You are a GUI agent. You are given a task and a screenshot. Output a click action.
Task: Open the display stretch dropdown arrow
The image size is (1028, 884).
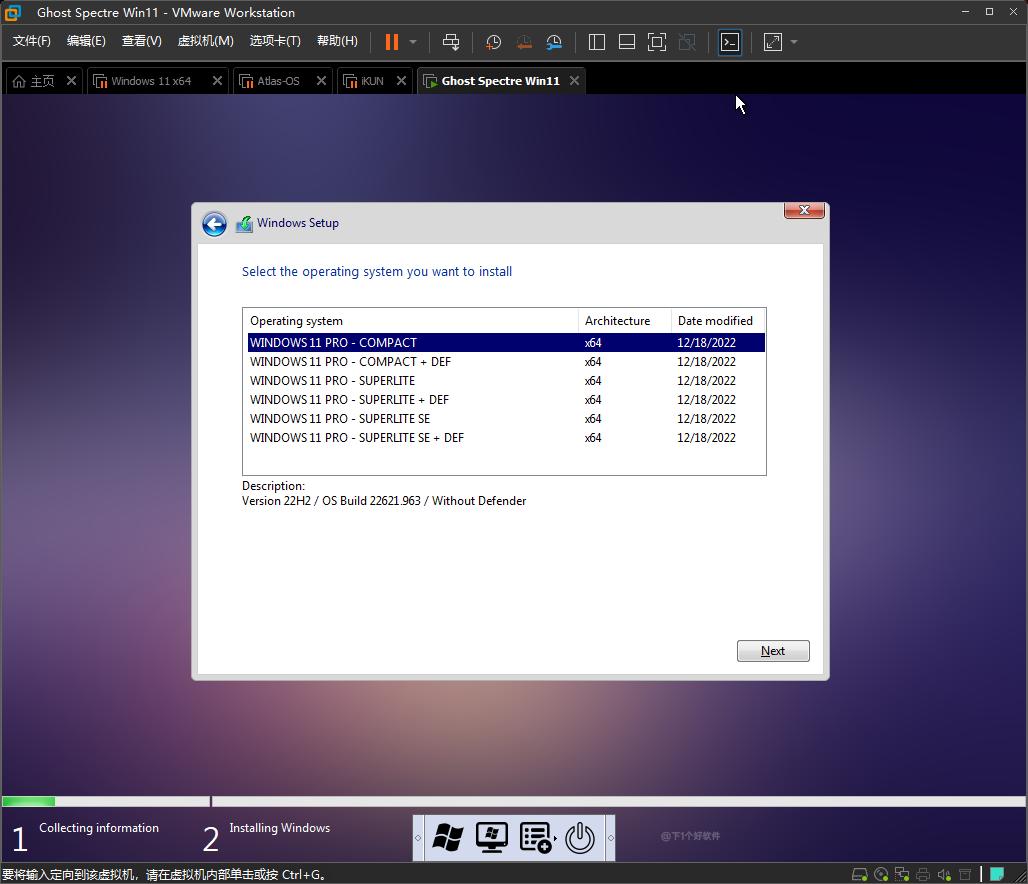pos(793,42)
